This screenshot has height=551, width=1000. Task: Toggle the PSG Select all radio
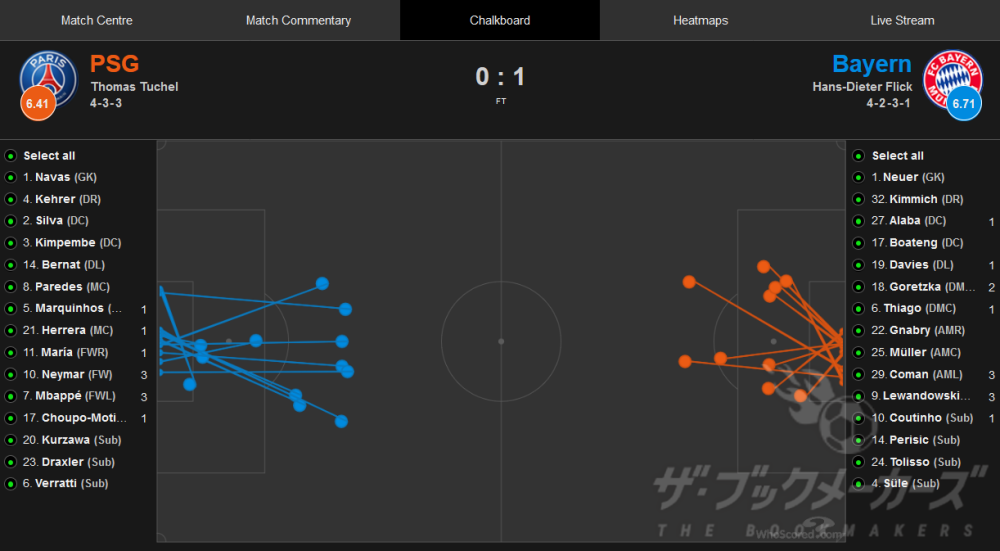[x=10, y=156]
